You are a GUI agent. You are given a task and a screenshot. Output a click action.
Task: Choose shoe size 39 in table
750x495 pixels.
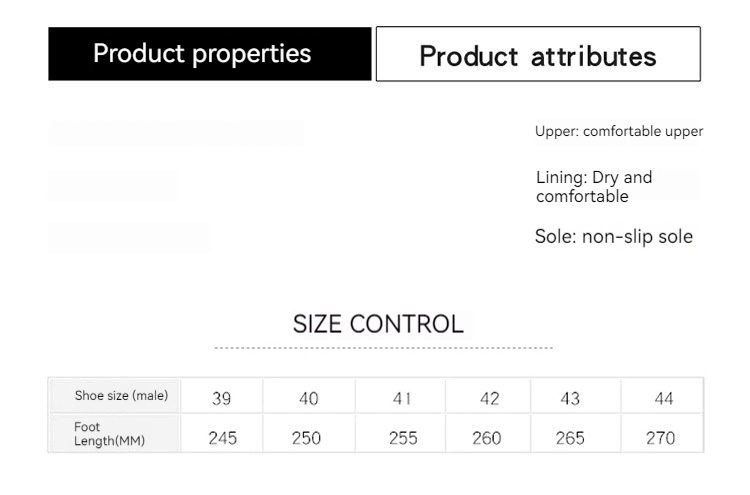tap(222, 398)
